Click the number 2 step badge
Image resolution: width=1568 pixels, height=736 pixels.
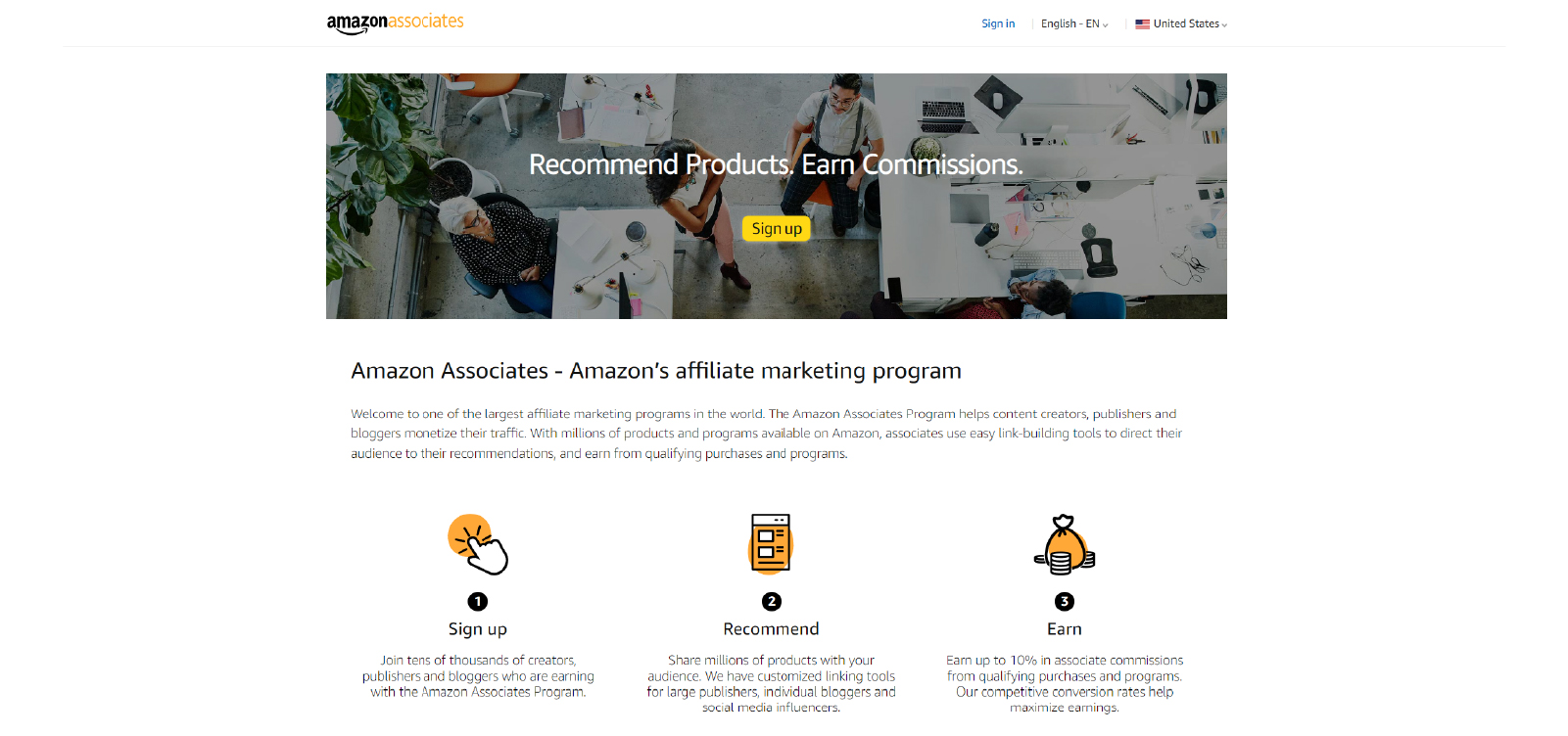point(772,602)
